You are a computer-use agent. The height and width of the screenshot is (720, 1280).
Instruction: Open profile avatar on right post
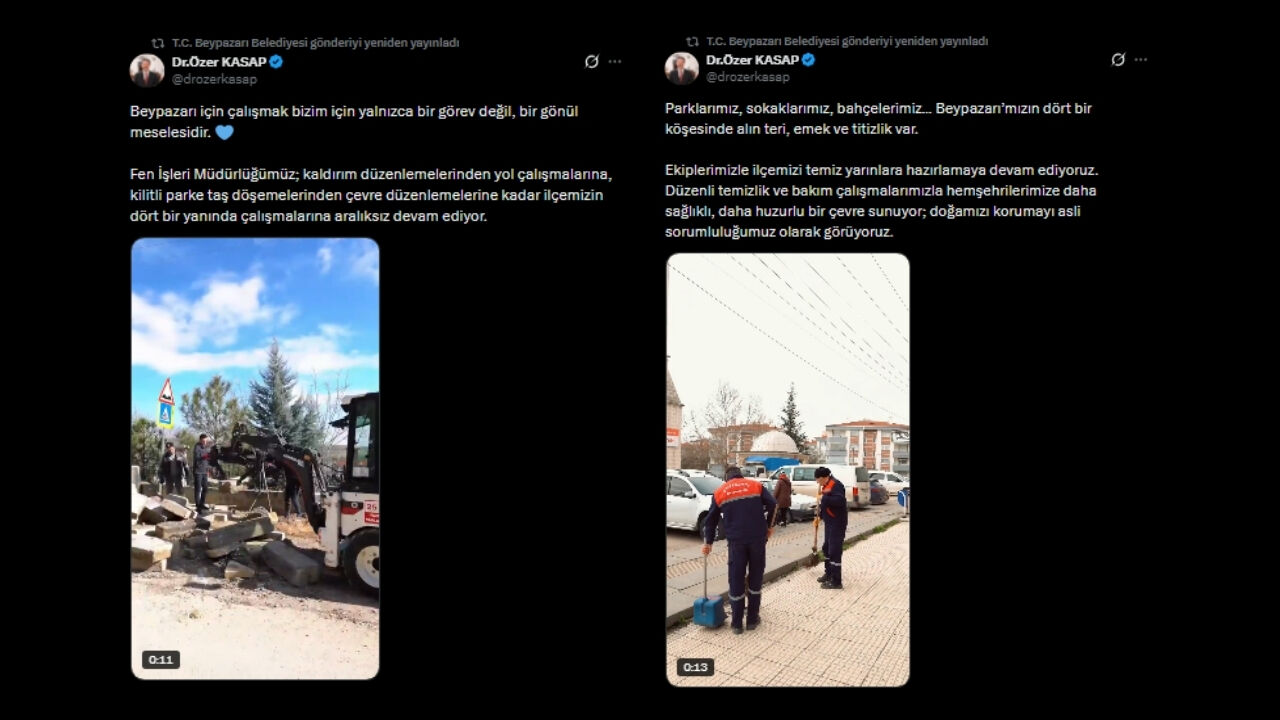tap(682, 68)
